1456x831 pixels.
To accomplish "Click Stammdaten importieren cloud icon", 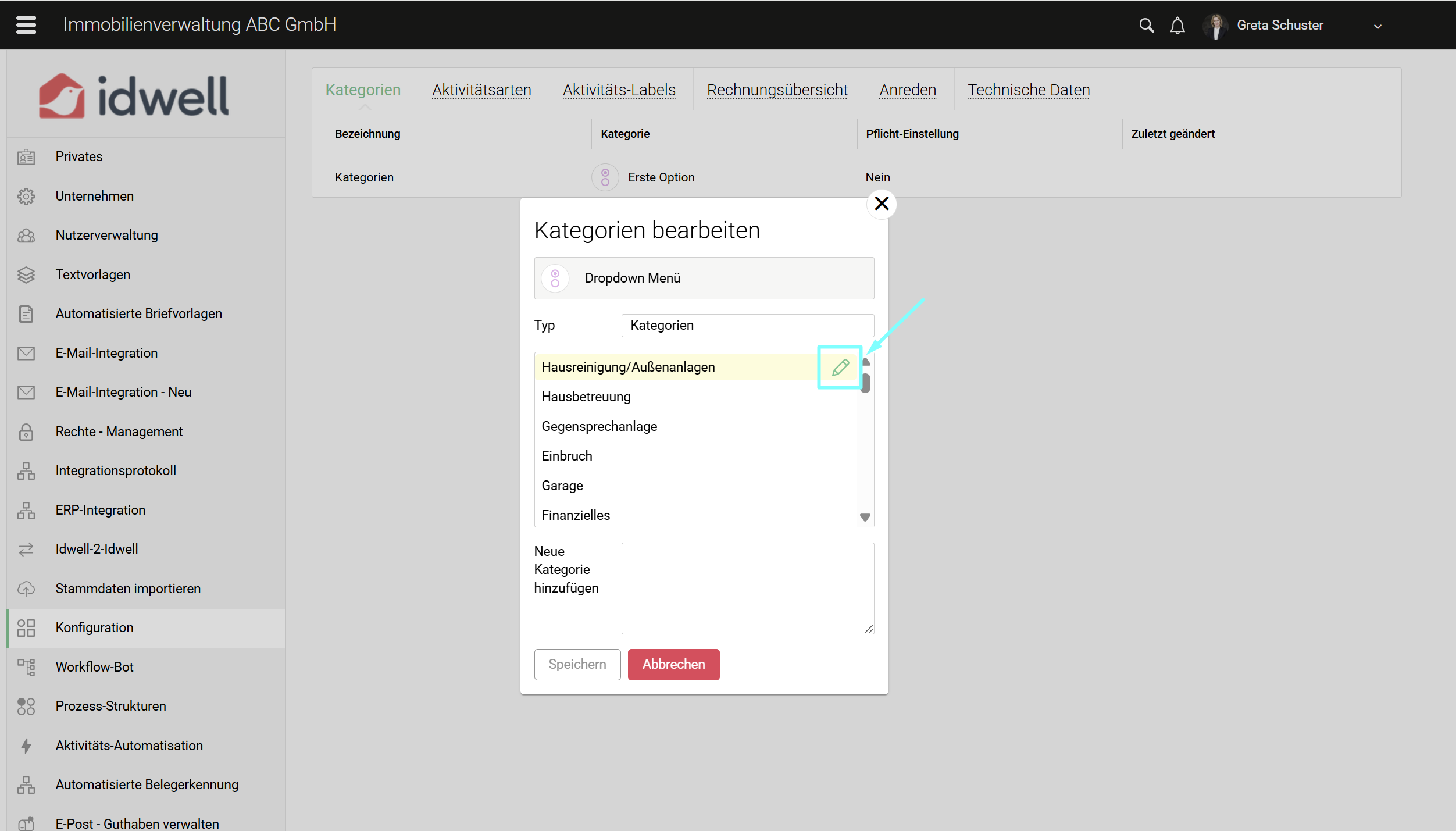I will [x=26, y=589].
